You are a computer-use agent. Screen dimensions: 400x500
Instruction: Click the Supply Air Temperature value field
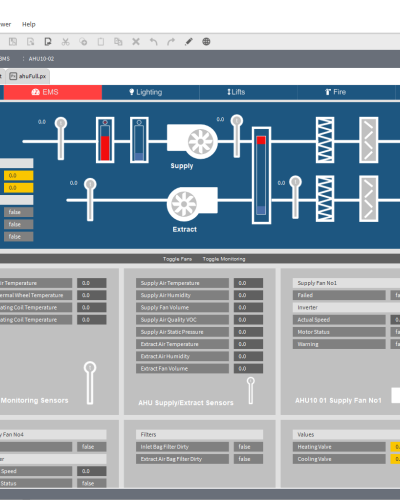(248, 283)
